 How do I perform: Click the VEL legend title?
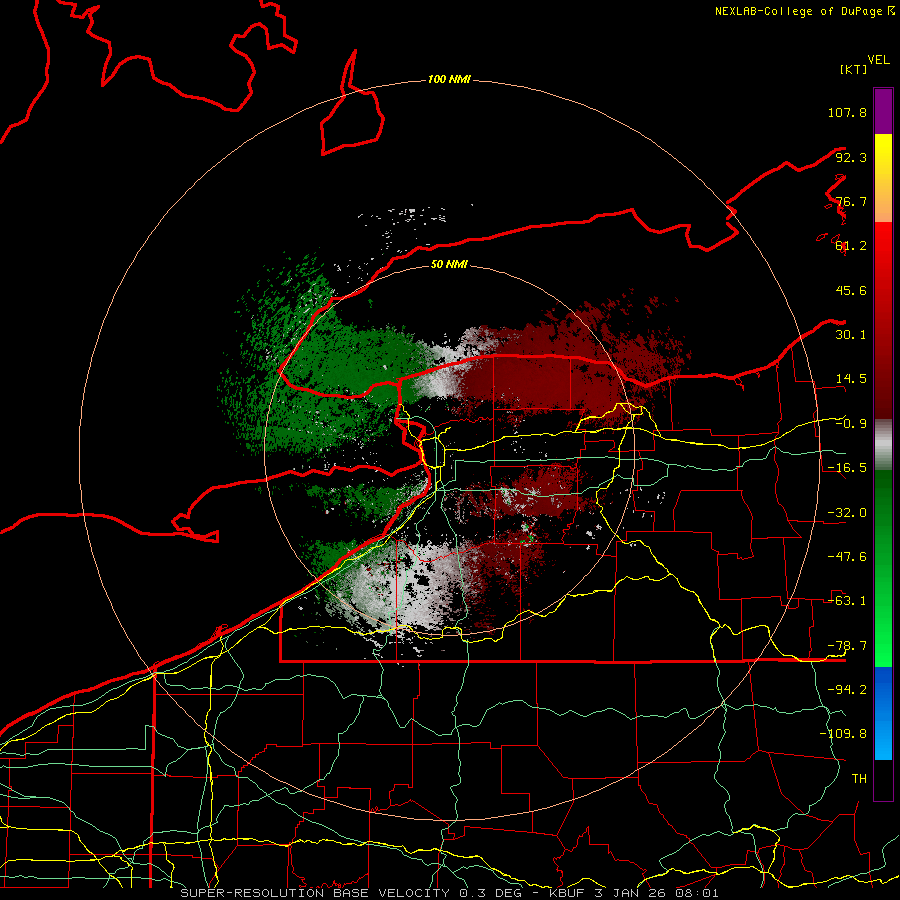878,60
